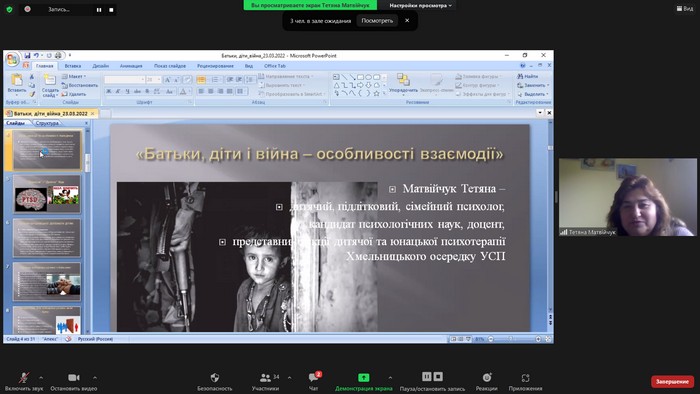700x394 pixels.
Task: Toggle italic (К) formatting
Action: [x=118, y=91]
